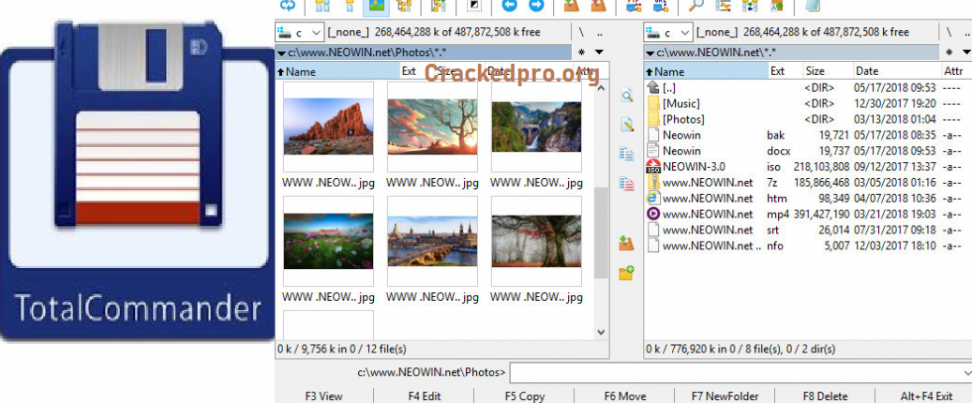Screen dimensions: 972x403
Task: Select the [..] parent folder row
Action: [x=808, y=87]
